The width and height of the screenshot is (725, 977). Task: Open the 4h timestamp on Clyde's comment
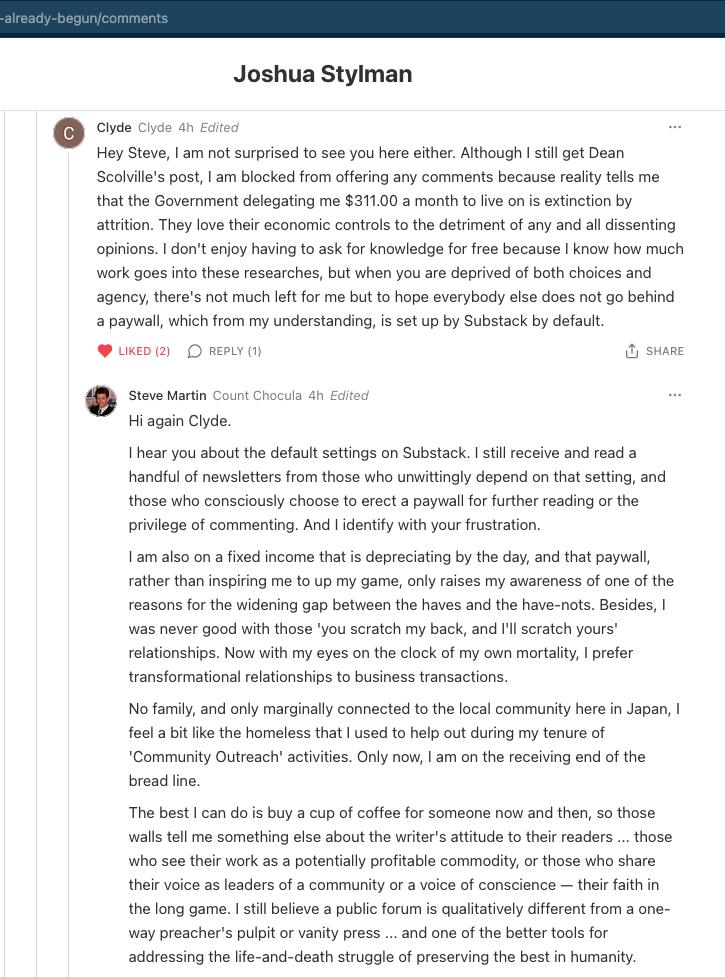pos(186,127)
